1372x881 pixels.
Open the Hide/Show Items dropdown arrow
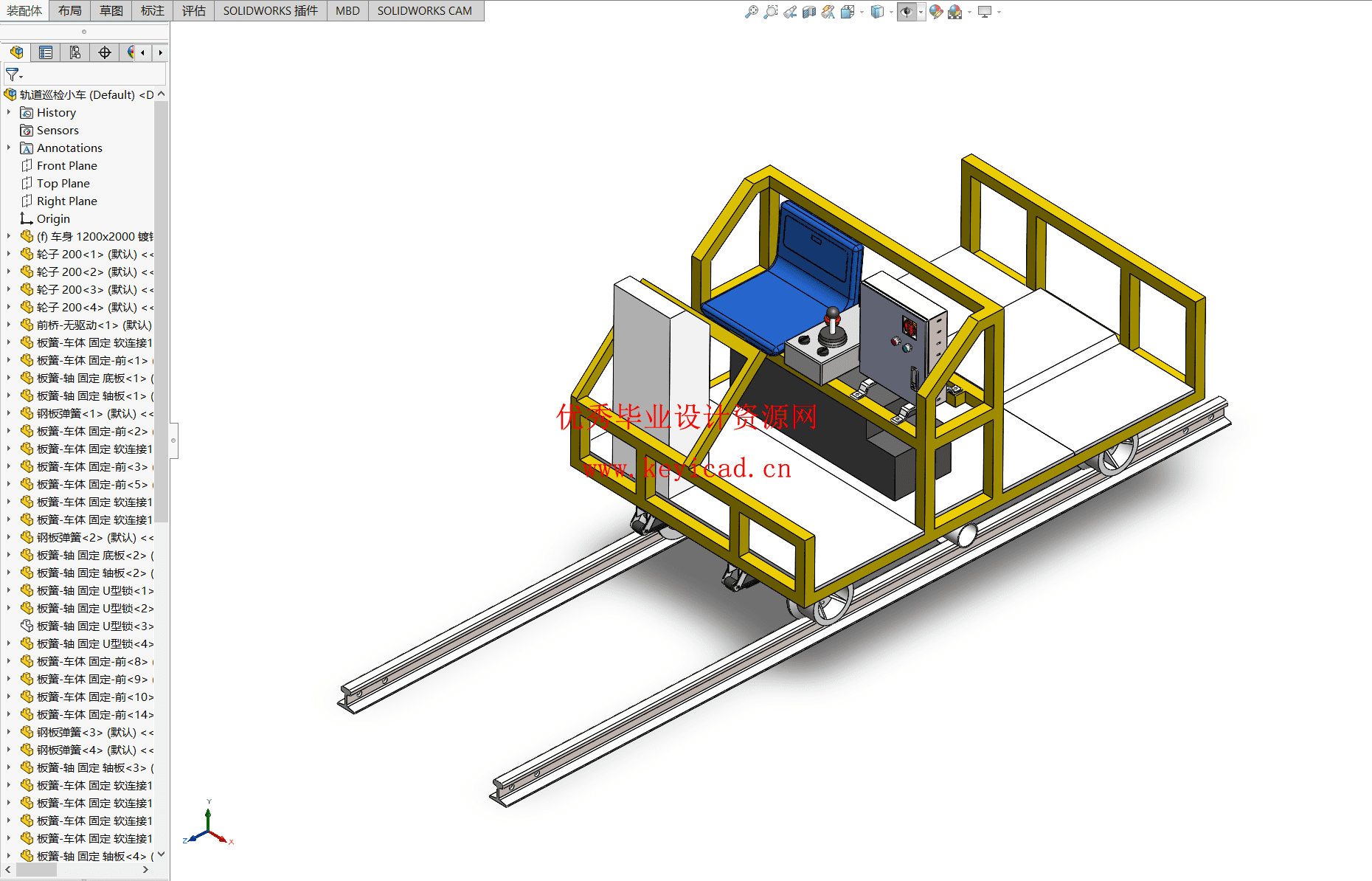point(921,12)
